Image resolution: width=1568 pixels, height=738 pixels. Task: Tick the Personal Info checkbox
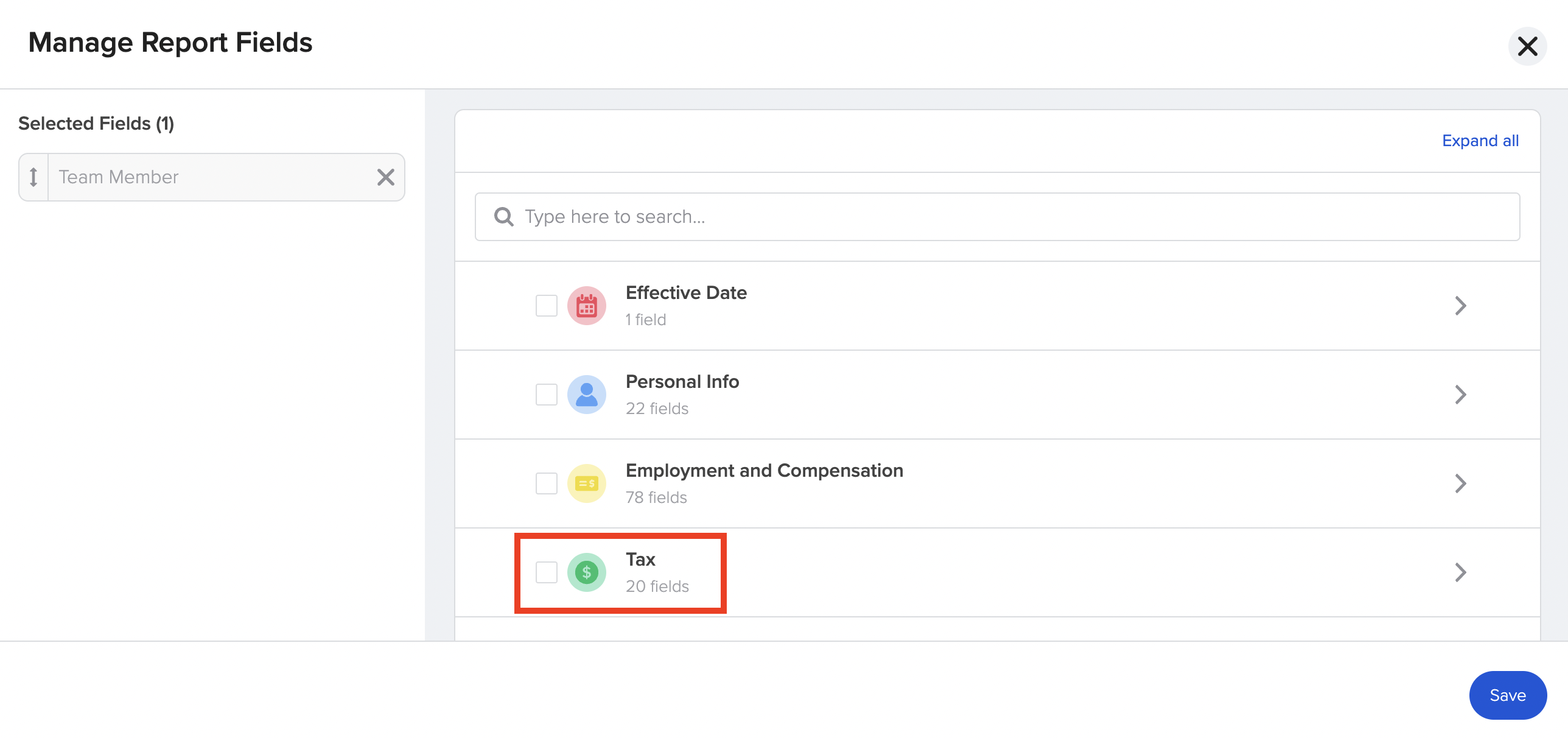pyautogui.click(x=546, y=395)
